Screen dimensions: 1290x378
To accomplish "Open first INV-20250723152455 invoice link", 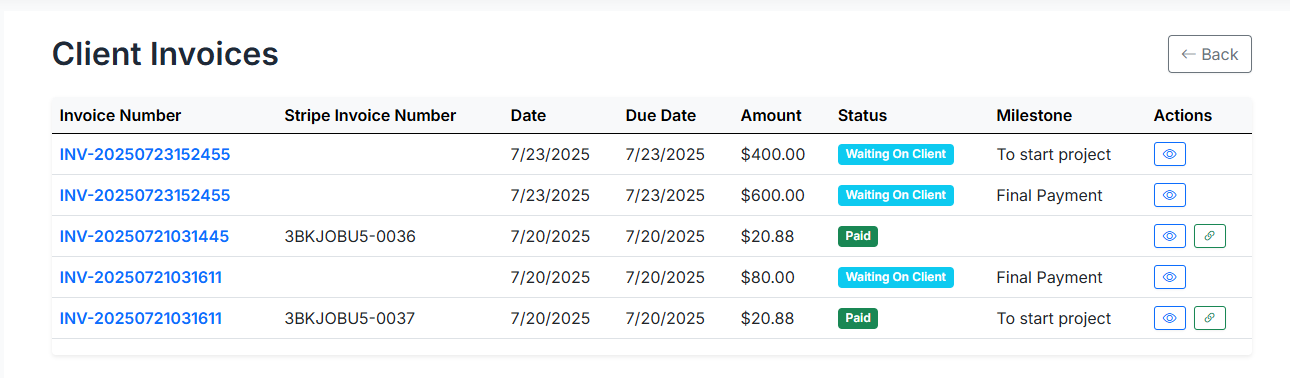I will (x=145, y=154).
